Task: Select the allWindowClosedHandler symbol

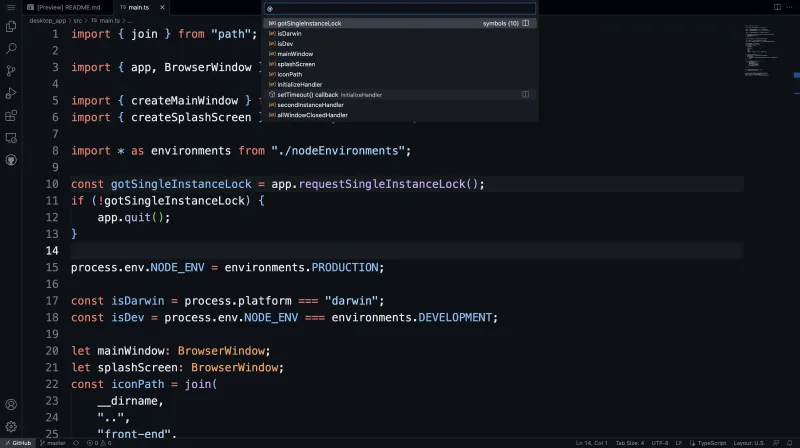Action: (400, 115)
